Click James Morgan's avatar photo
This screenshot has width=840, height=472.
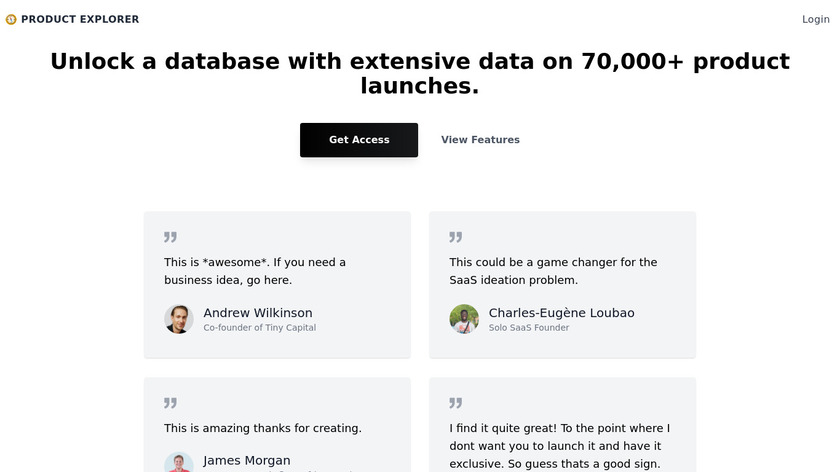[x=179, y=464]
